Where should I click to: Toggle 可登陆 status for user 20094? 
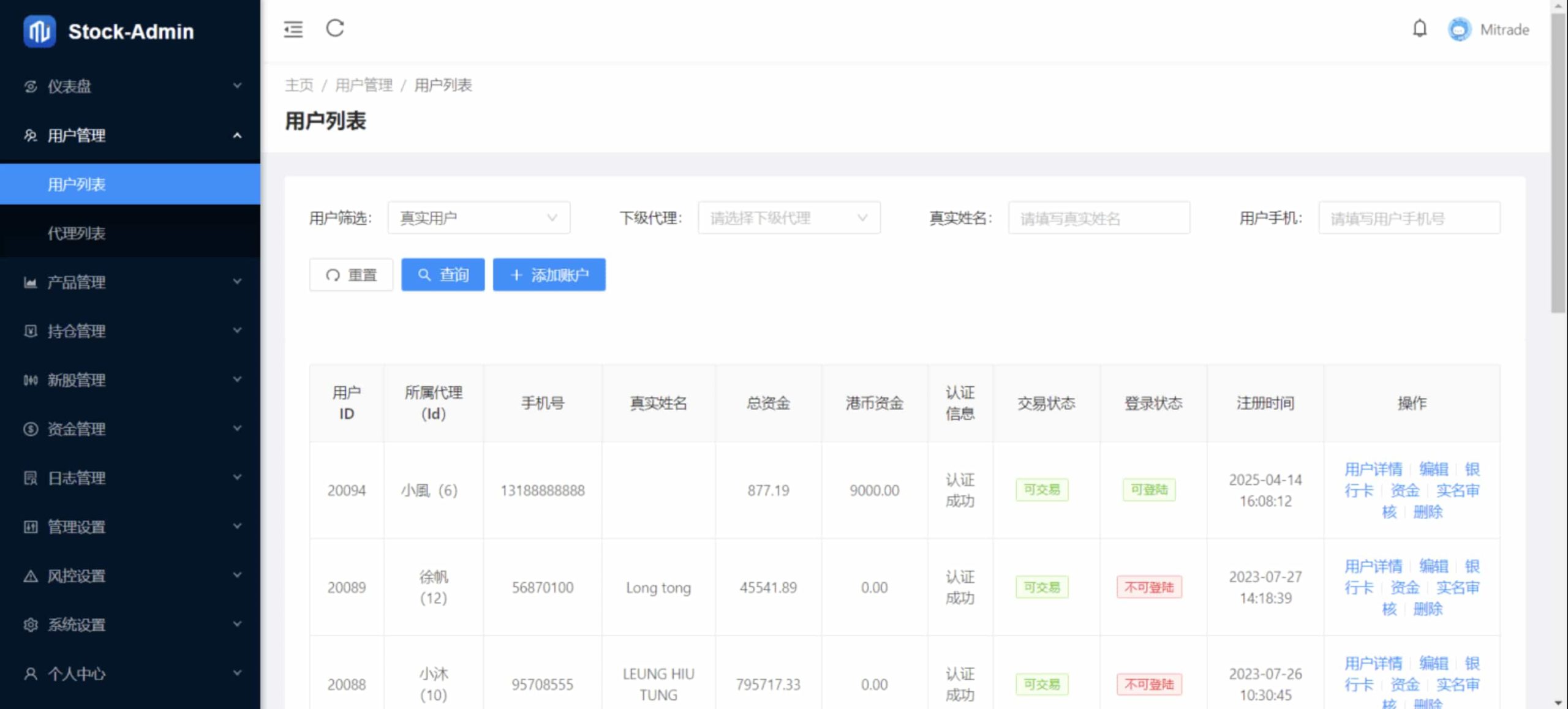pos(1149,490)
